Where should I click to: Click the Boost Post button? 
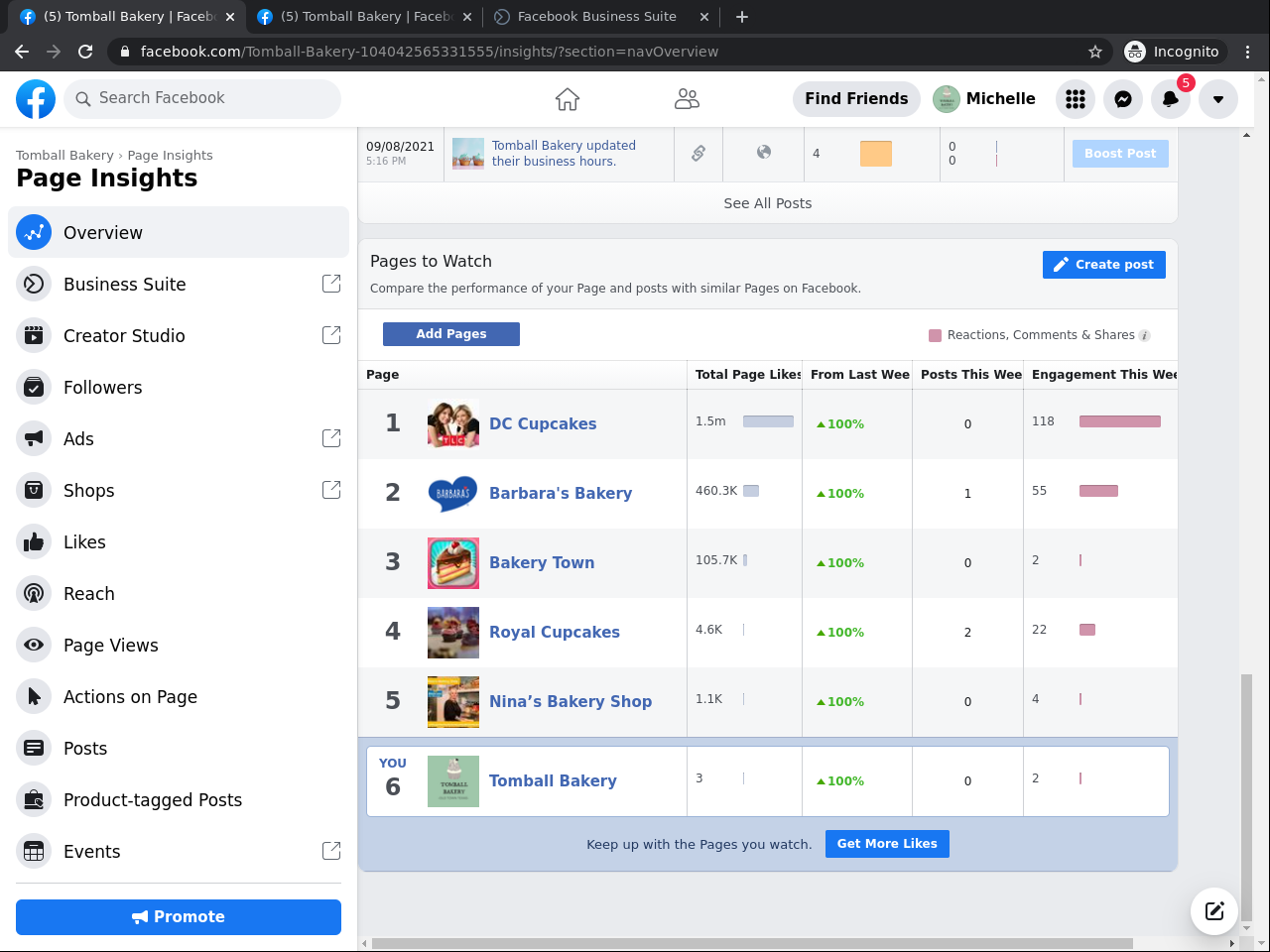click(x=1120, y=154)
